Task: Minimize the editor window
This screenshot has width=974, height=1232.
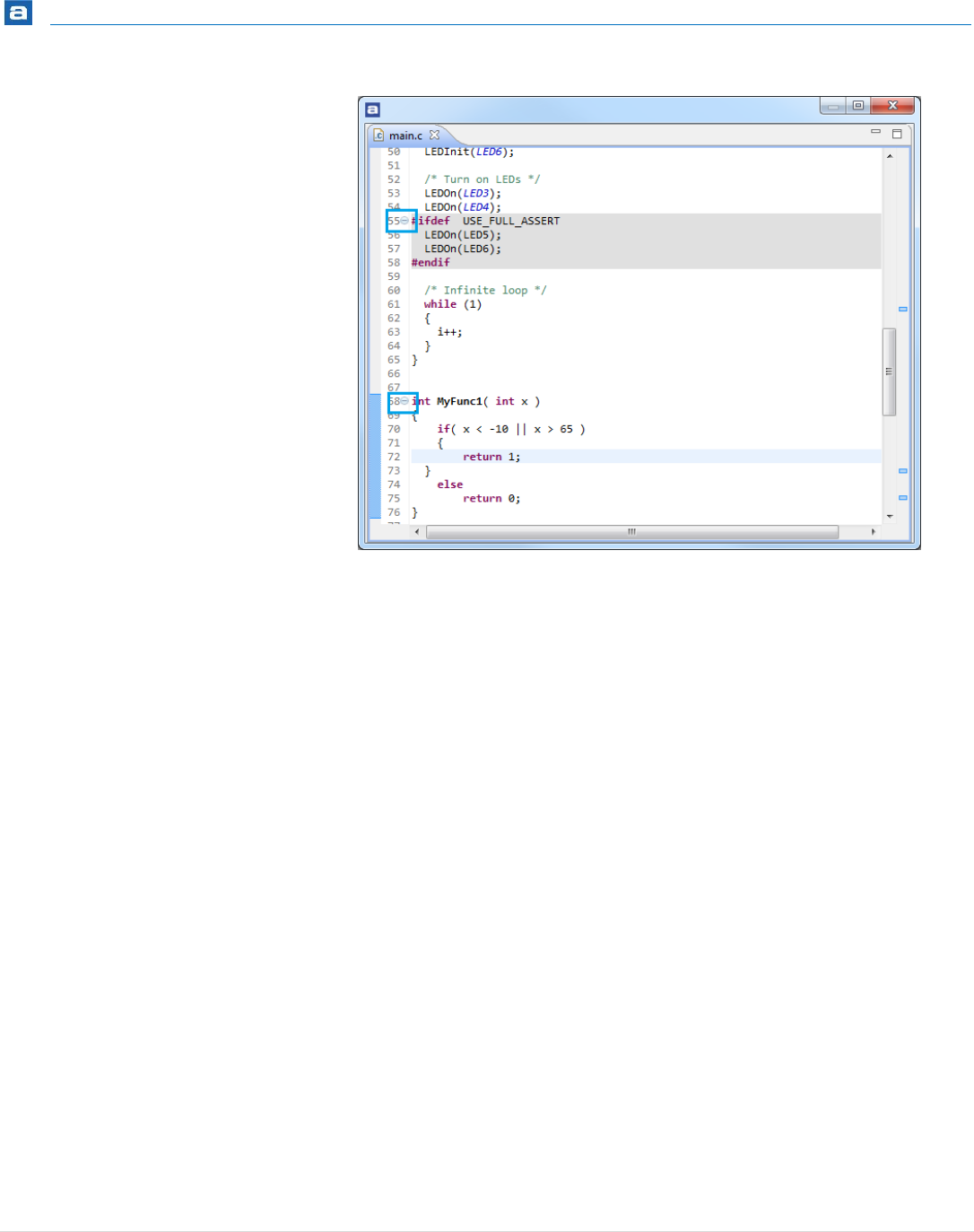Action: tap(833, 106)
